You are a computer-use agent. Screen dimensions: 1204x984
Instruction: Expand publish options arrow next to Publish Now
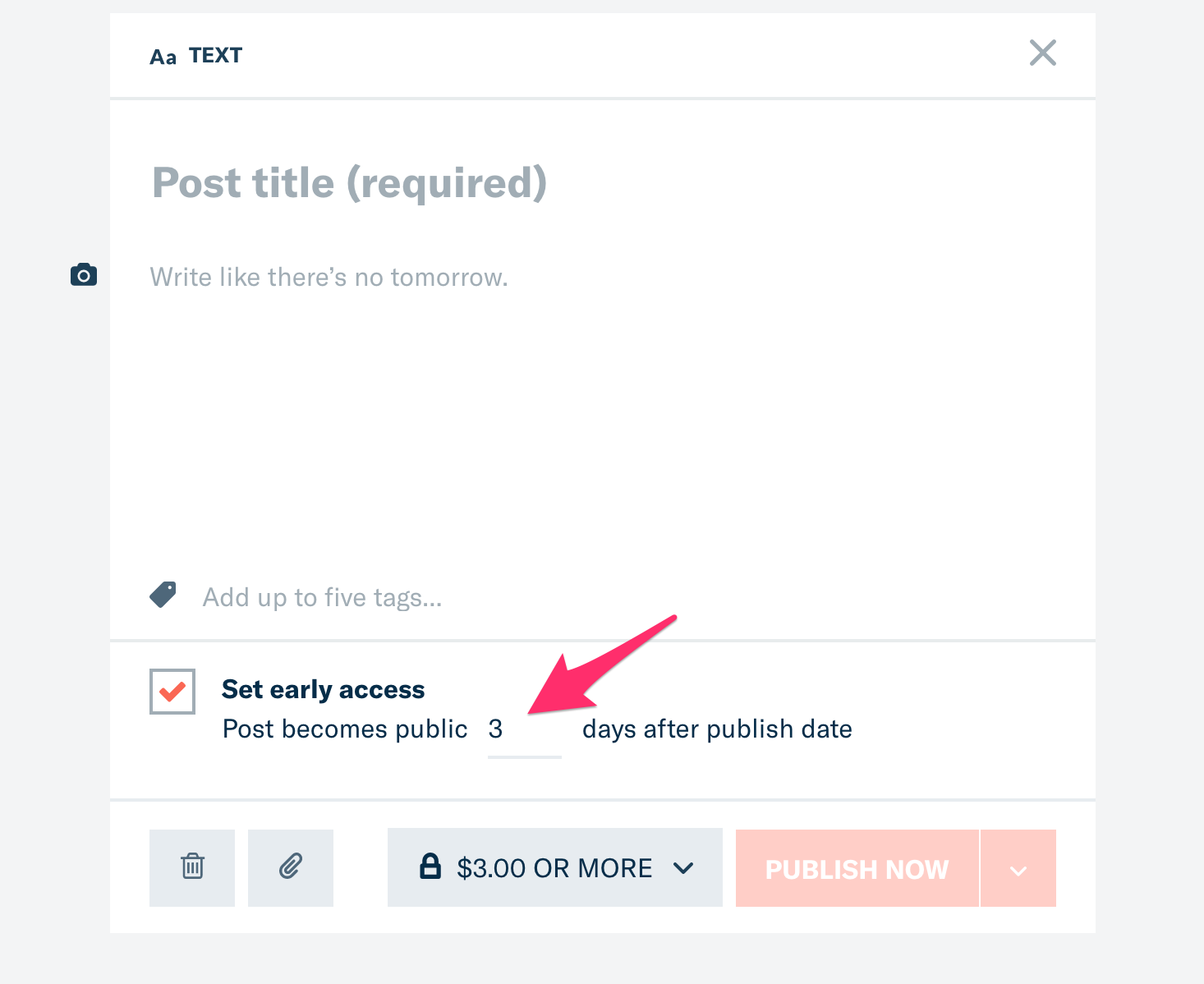[x=1018, y=868]
